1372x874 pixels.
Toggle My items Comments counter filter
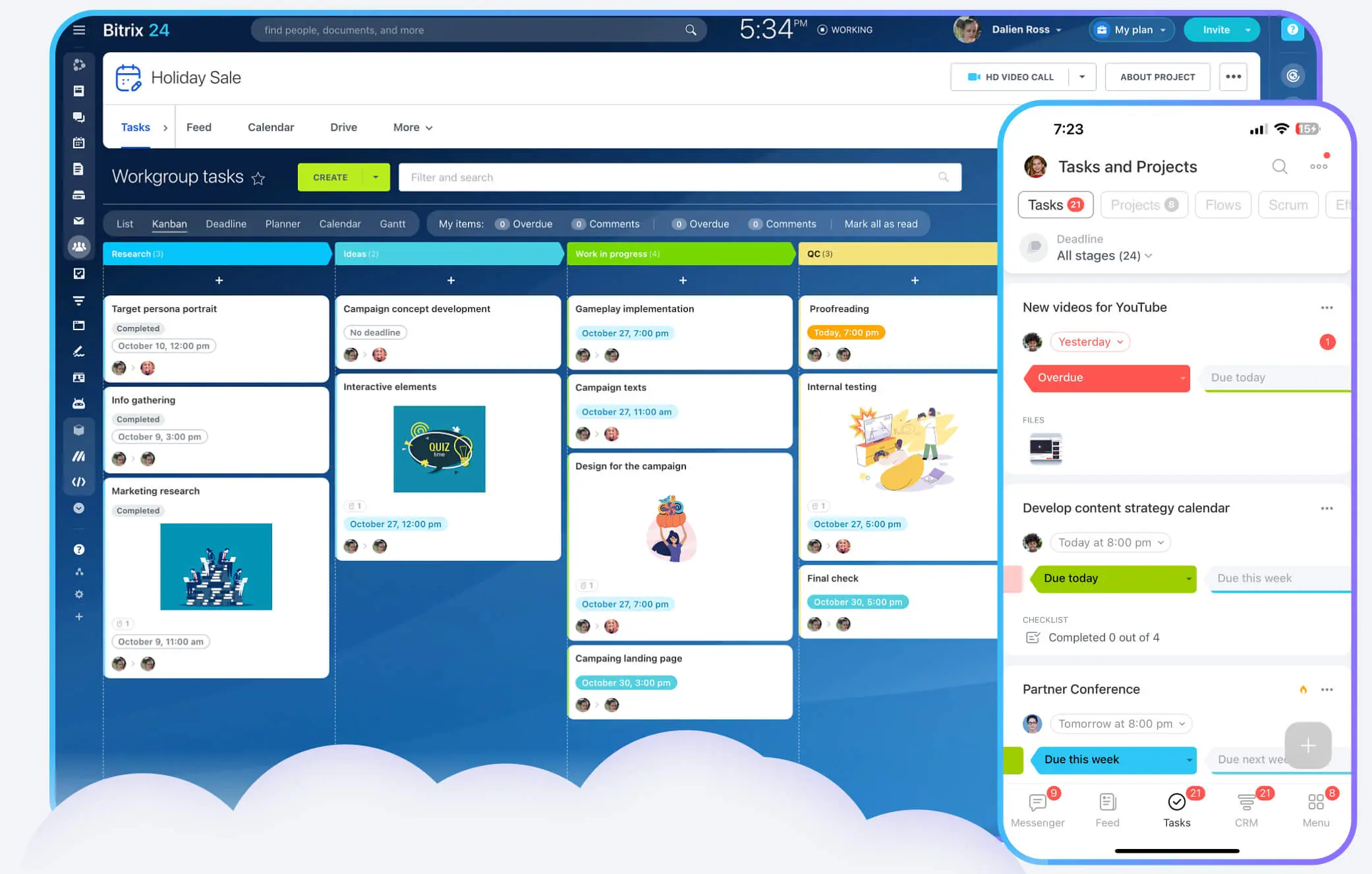pyautogui.click(x=606, y=224)
